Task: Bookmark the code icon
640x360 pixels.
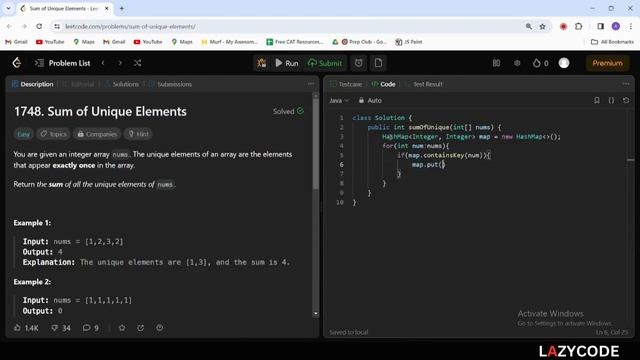Action: (597, 100)
